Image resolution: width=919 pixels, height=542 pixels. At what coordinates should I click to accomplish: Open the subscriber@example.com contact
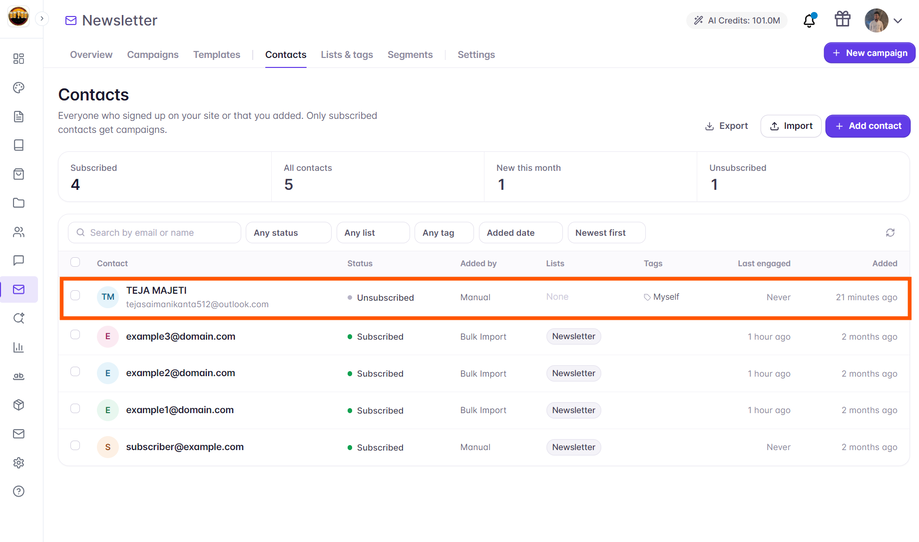185,446
